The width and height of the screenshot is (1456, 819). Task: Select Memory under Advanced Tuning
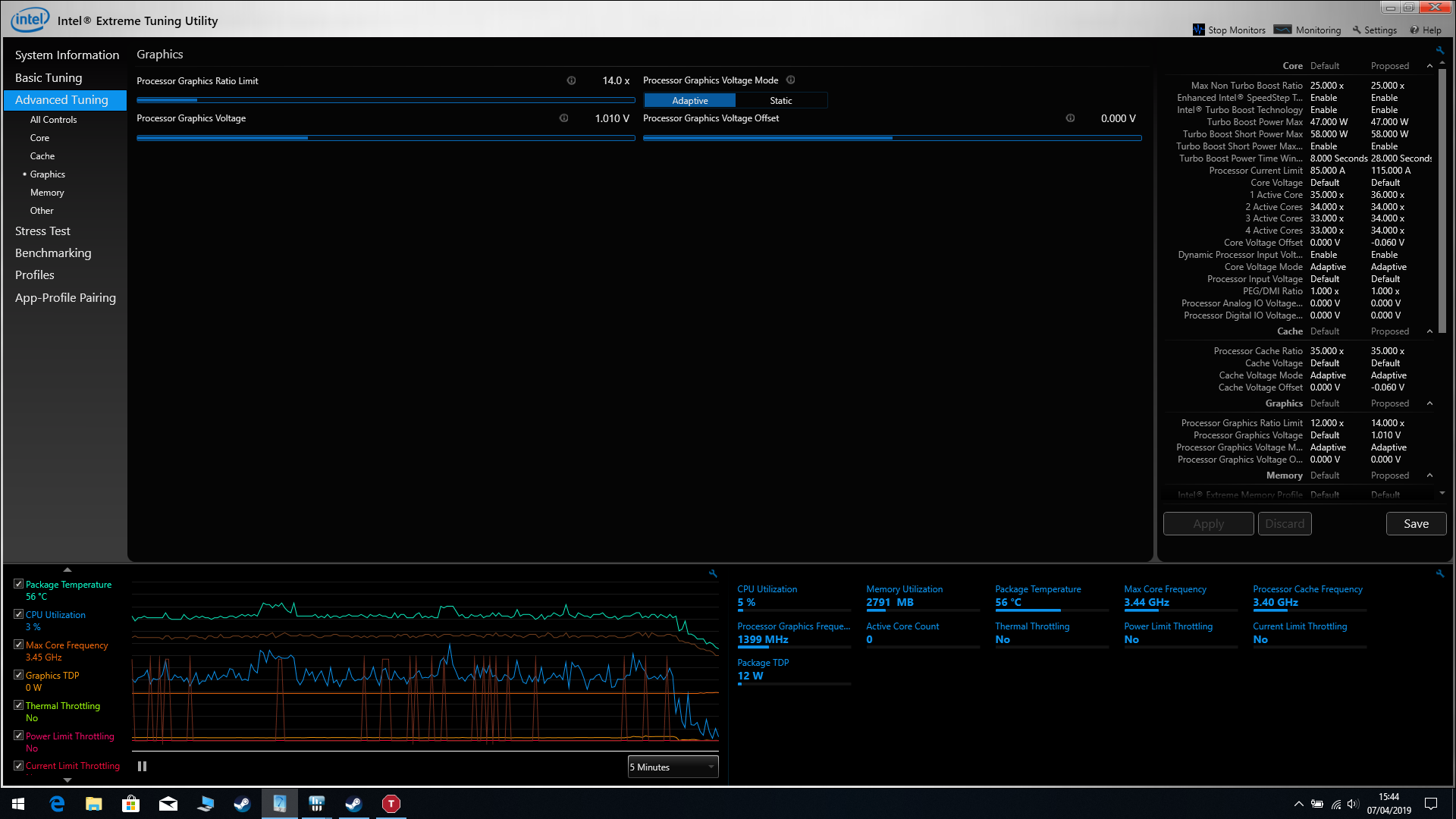coord(47,193)
